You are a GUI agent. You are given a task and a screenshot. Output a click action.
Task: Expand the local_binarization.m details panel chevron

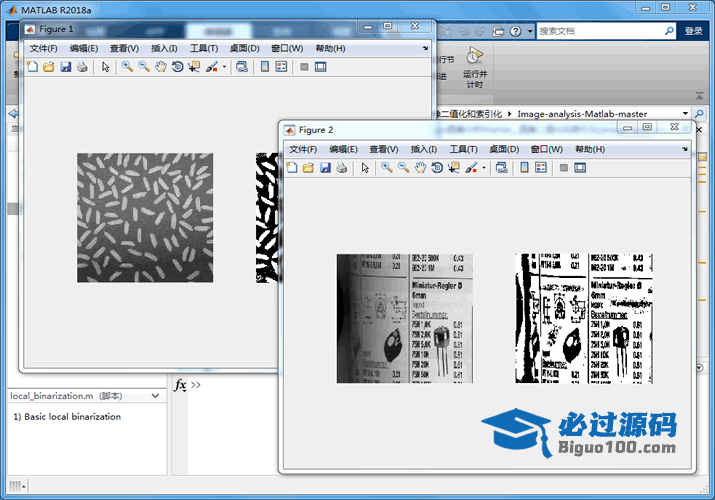coord(156,395)
